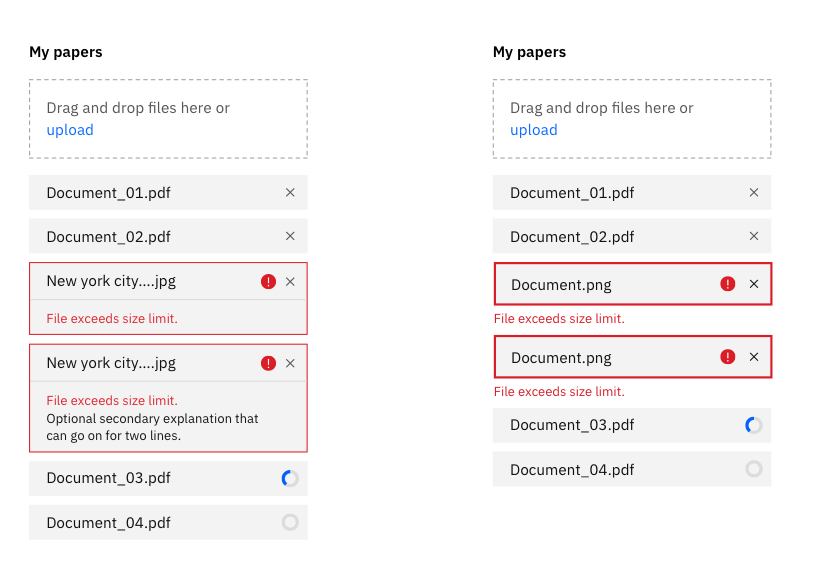The height and width of the screenshot is (580, 838).
Task: Click the loading spinner on right Document_03.pdf
Action: click(754, 425)
